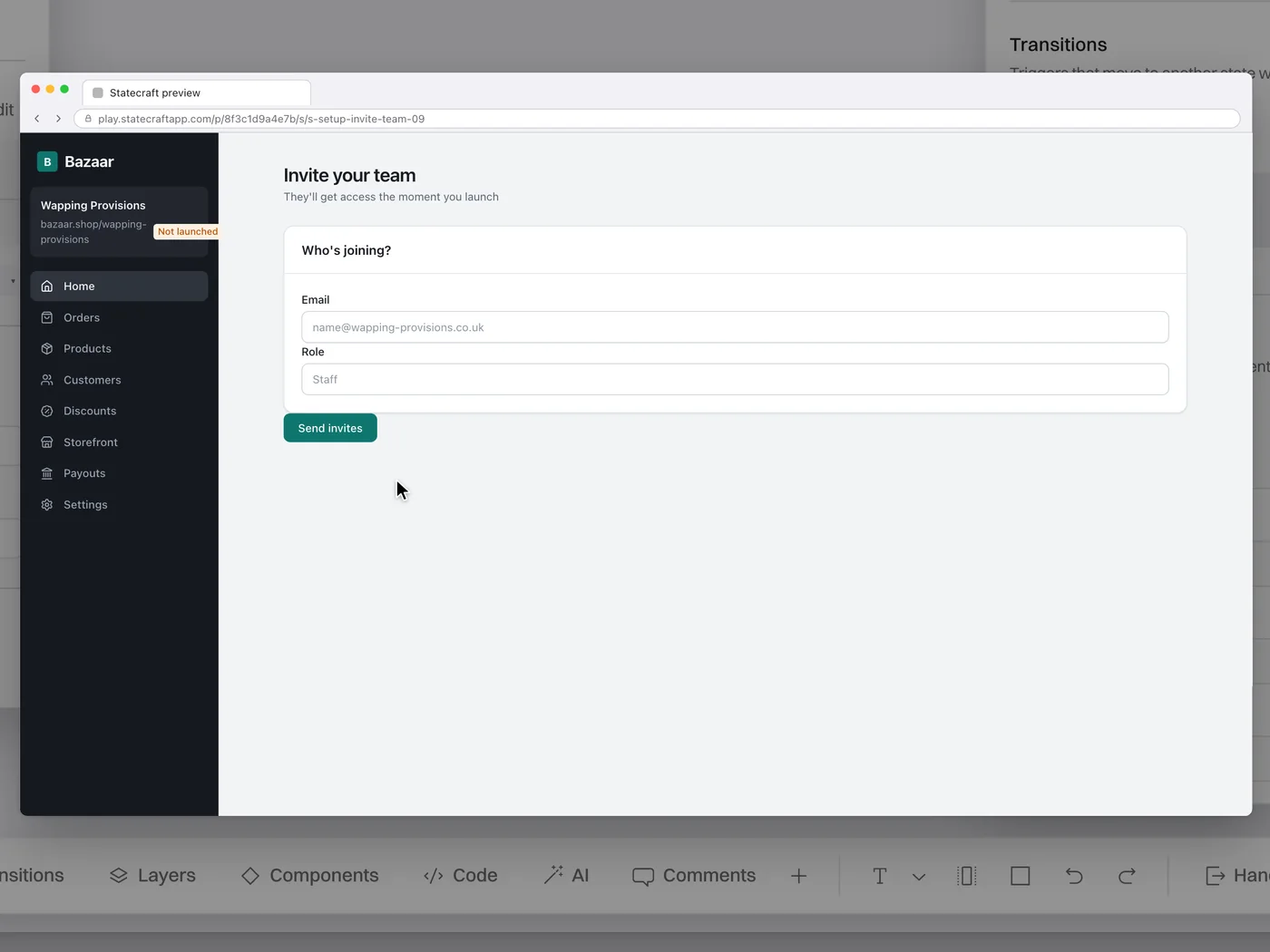1270x952 pixels.
Task: Go to the Orders section
Action: (119, 317)
